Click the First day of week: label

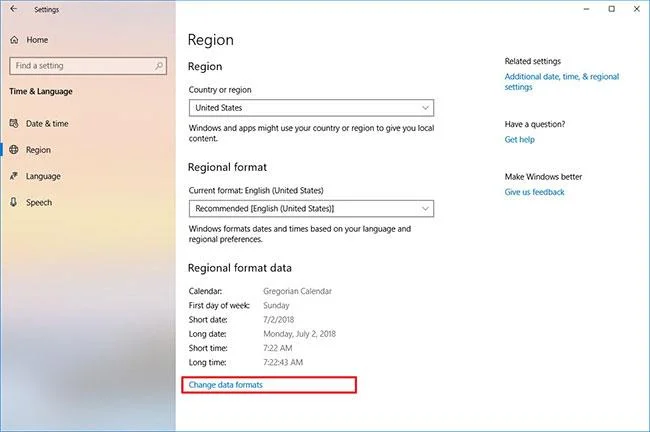pos(219,306)
